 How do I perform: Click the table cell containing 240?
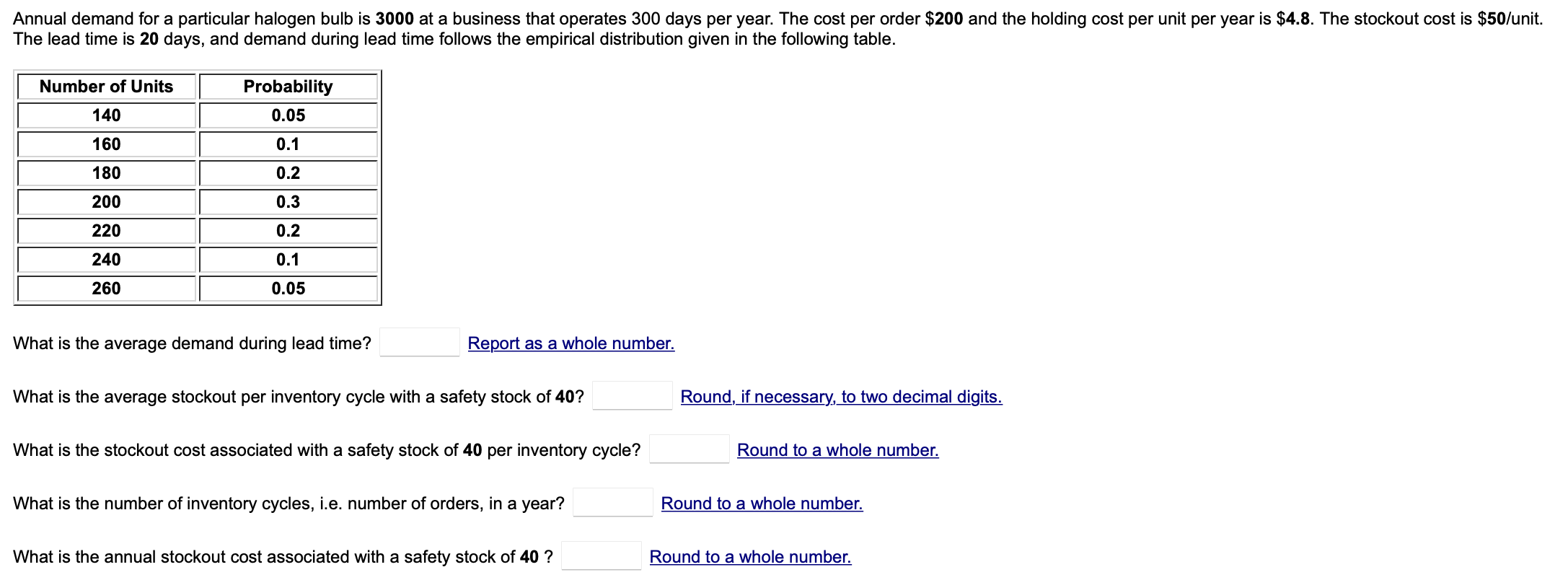[x=107, y=259]
